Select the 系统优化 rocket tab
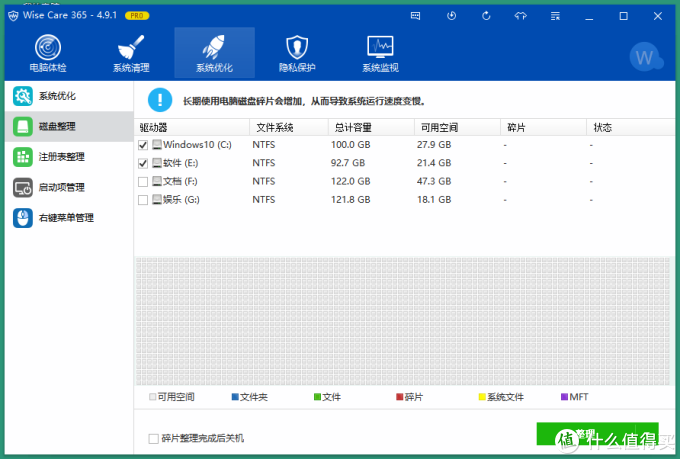 pyautogui.click(x=214, y=53)
